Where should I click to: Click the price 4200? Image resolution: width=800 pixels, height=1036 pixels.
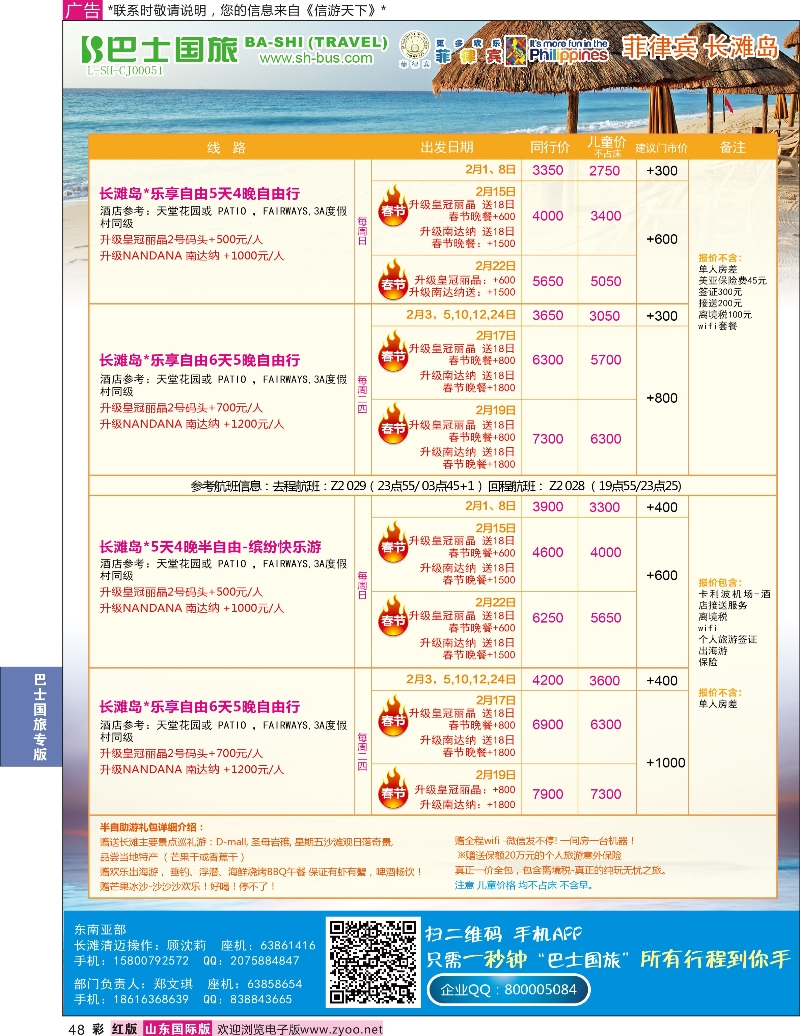tap(548, 679)
